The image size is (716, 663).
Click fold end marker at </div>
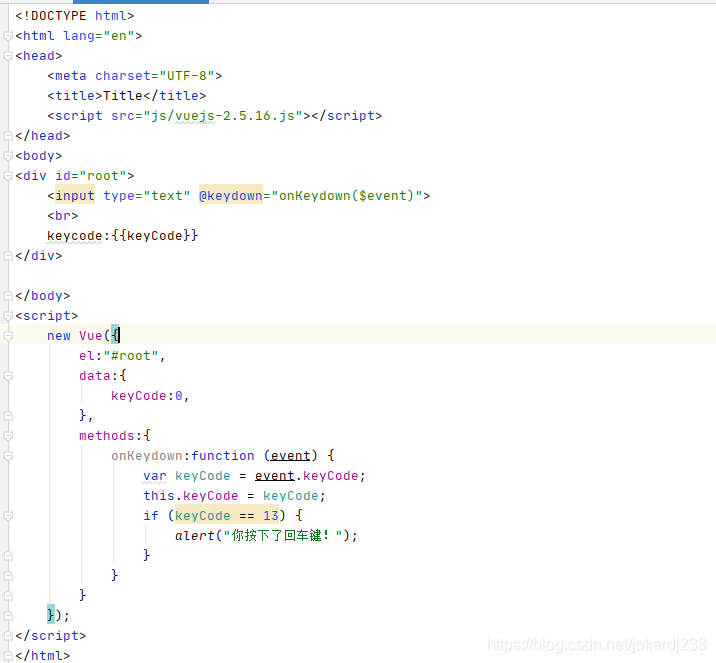coord(8,256)
